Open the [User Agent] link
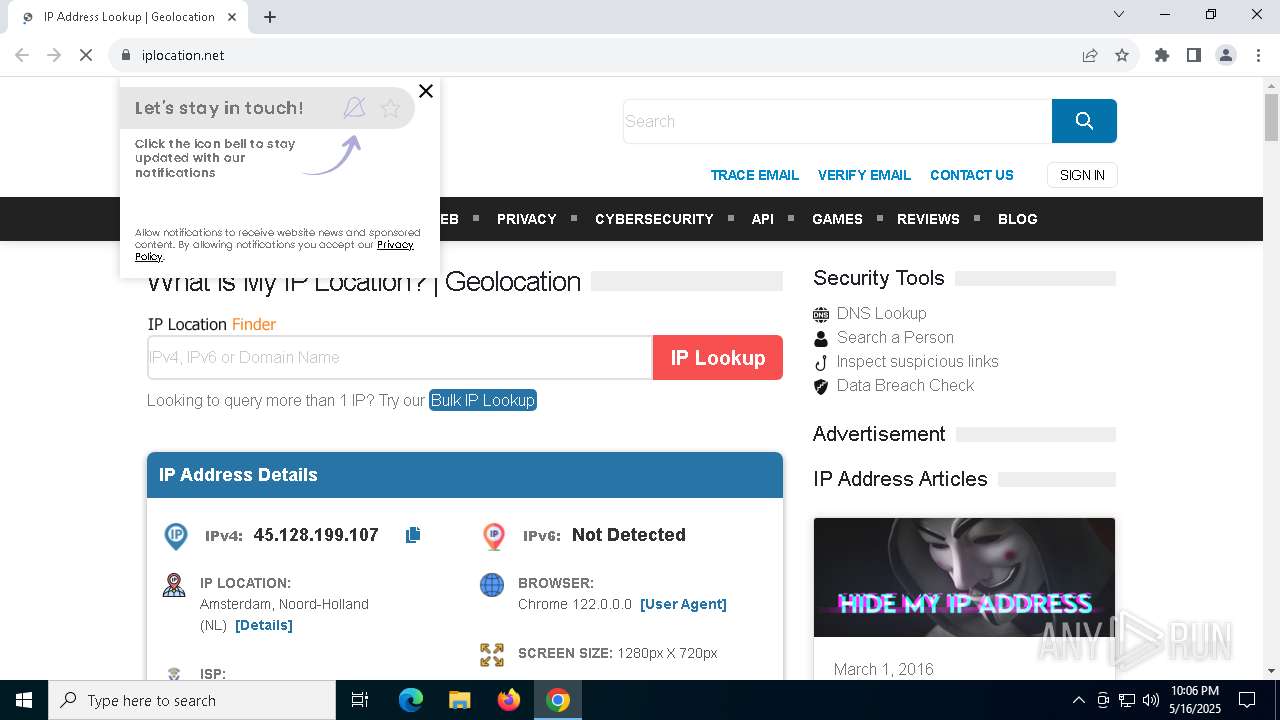This screenshot has height=720, width=1280. pos(683,604)
